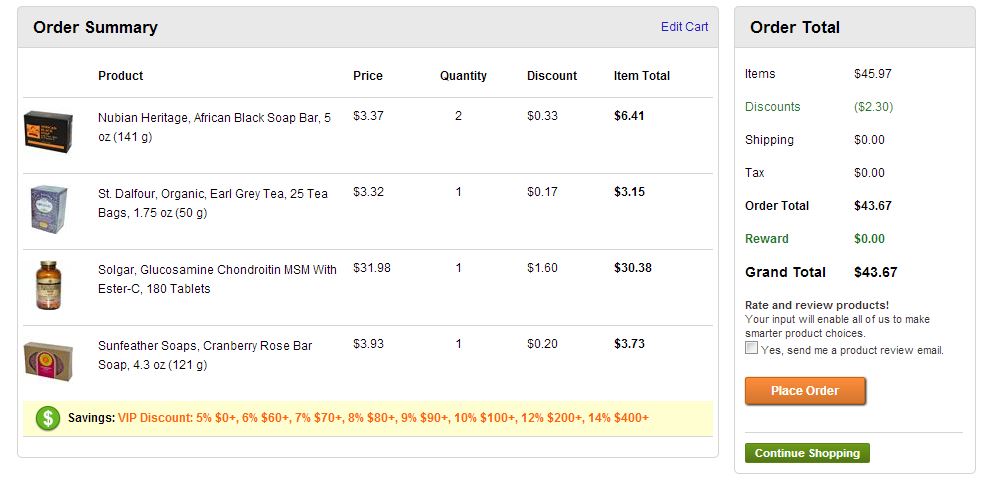994x480 pixels.
Task: Click the Item Total column header
Action: (x=641, y=76)
